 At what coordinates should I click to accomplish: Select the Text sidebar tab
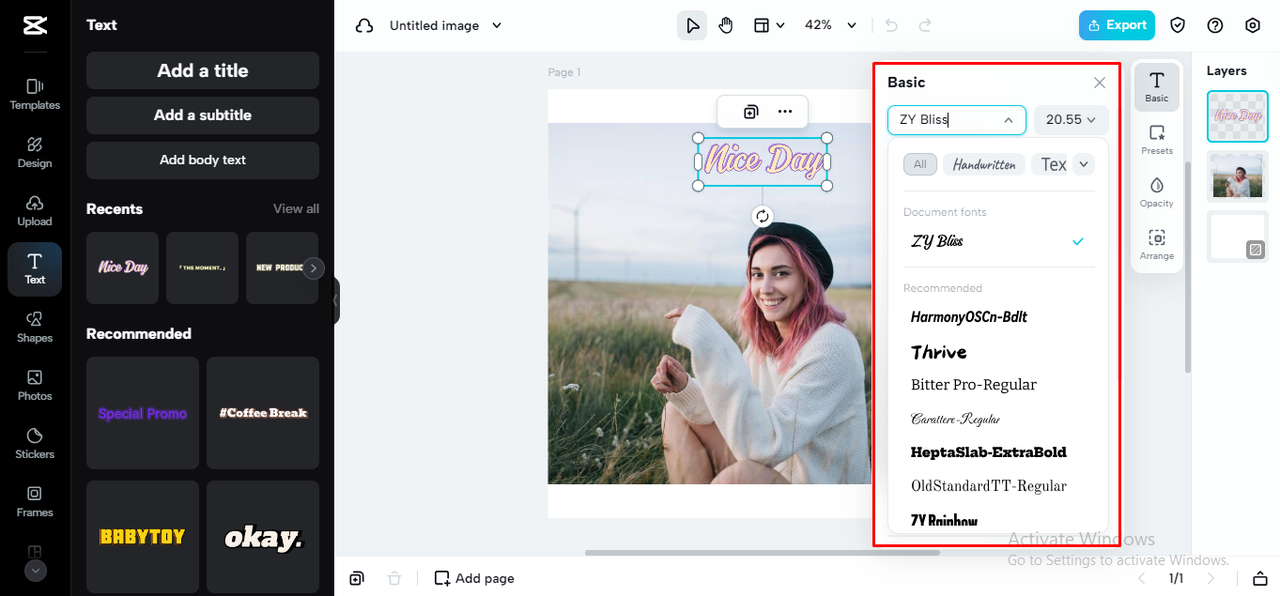pos(35,269)
